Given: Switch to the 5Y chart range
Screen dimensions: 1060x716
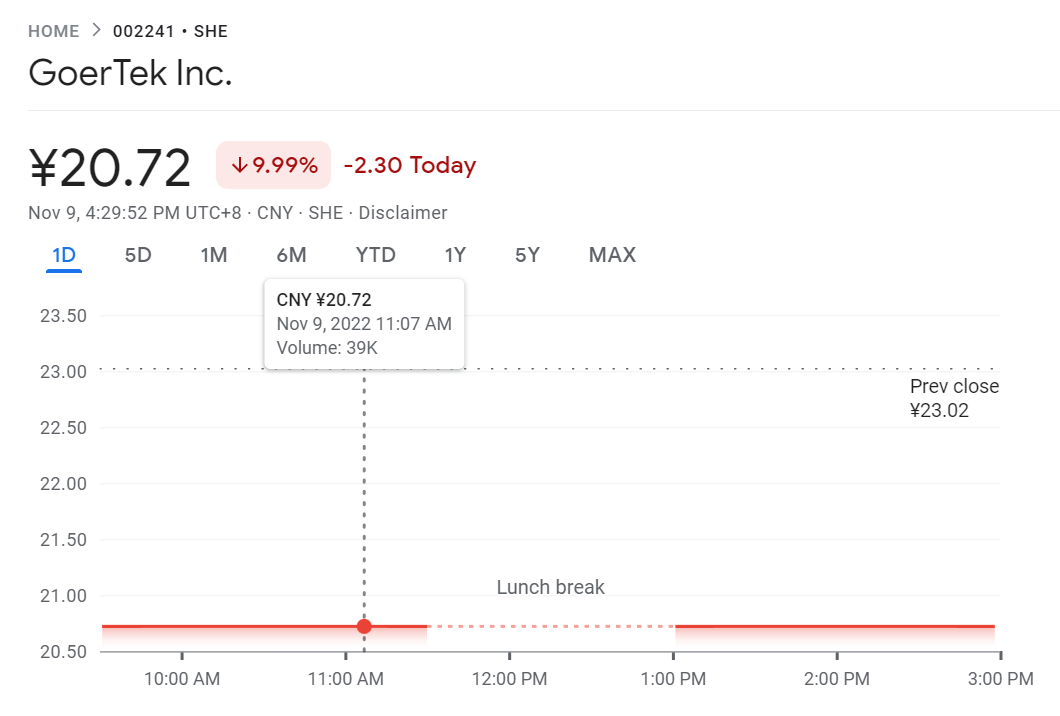Looking at the screenshot, I should (527, 255).
